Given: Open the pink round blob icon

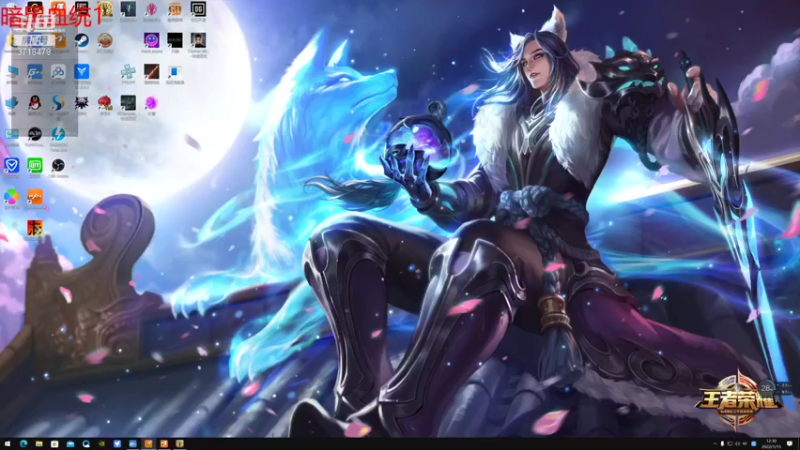Looking at the screenshot, I should click(152, 103).
